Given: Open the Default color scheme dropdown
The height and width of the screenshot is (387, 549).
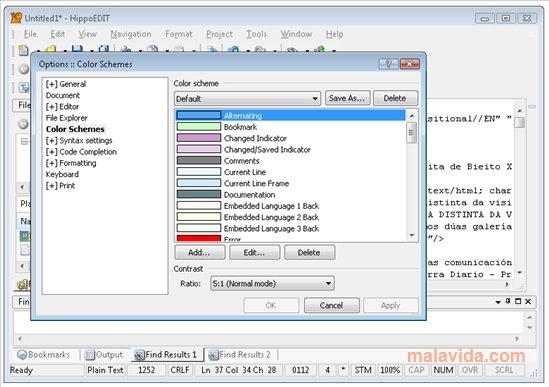Looking at the screenshot, I should click(x=247, y=98).
